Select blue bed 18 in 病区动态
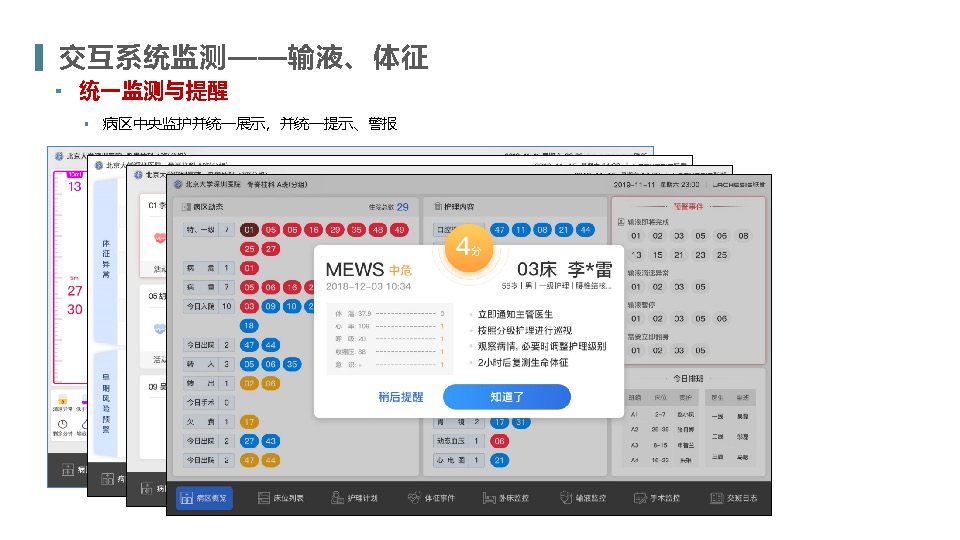960x540 pixels. (x=249, y=326)
